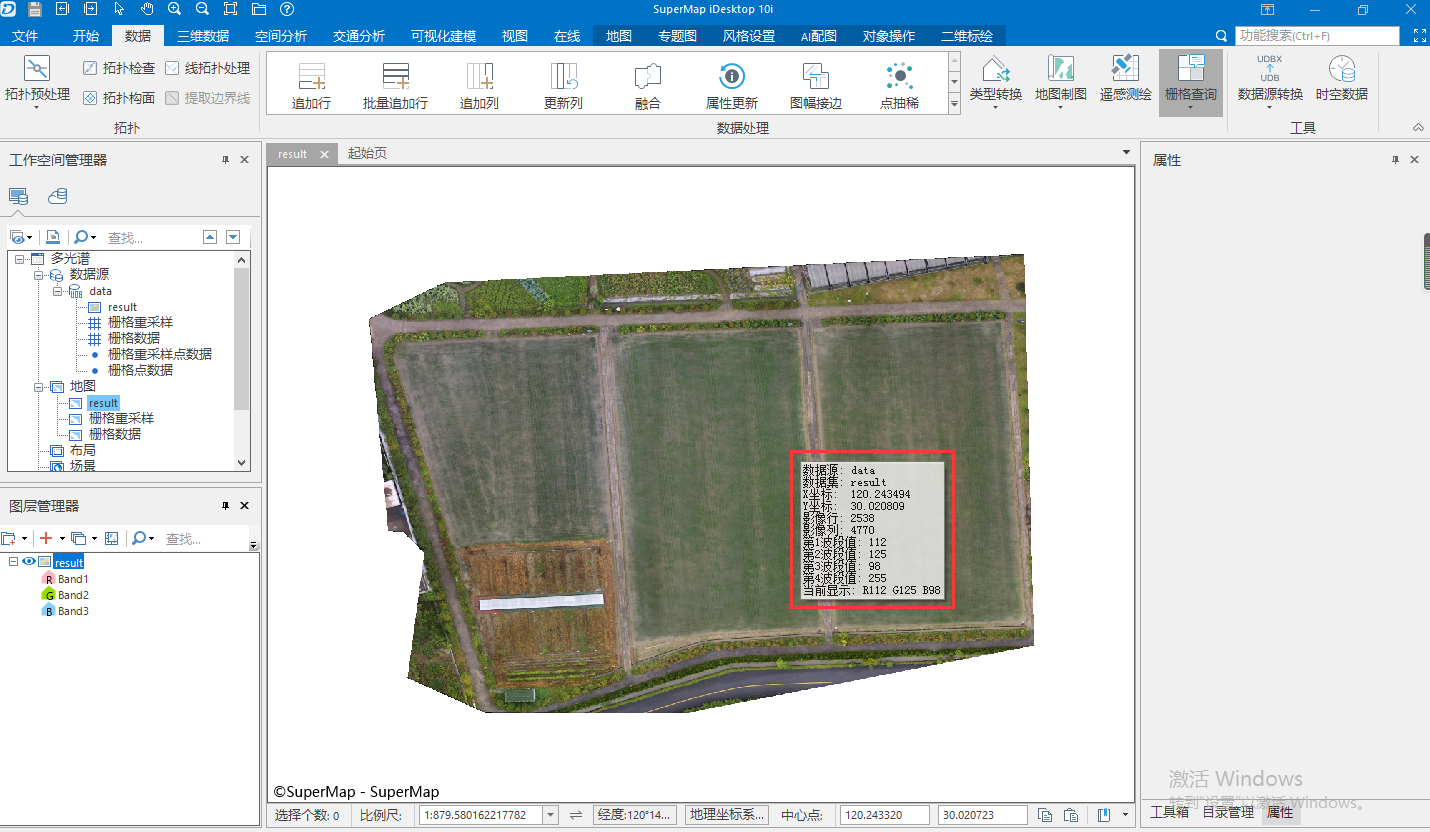Open 数据源转换 datasource conversion dropdown
The height and width of the screenshot is (832, 1430).
[1269, 107]
